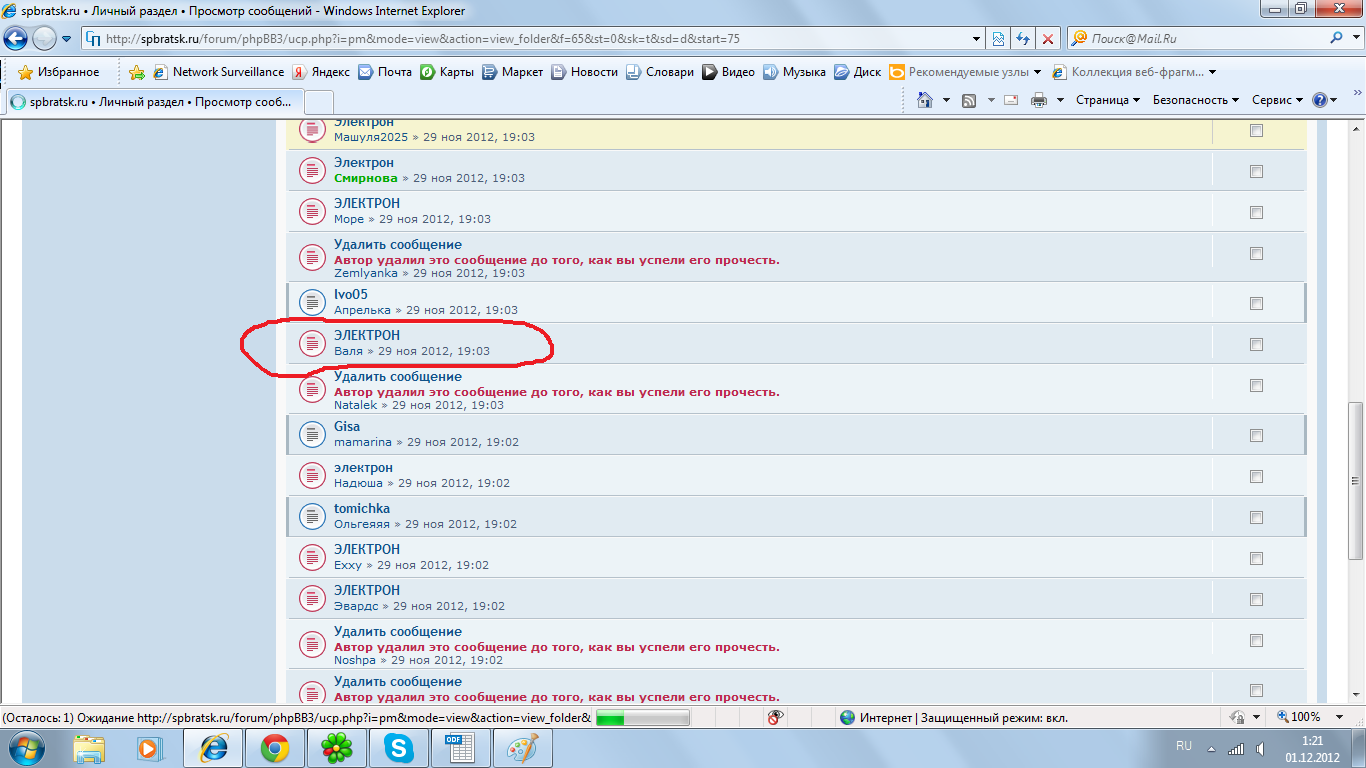1366x768 pixels.
Task: Open sender Noshpa profile link
Action: pyautogui.click(x=355, y=660)
